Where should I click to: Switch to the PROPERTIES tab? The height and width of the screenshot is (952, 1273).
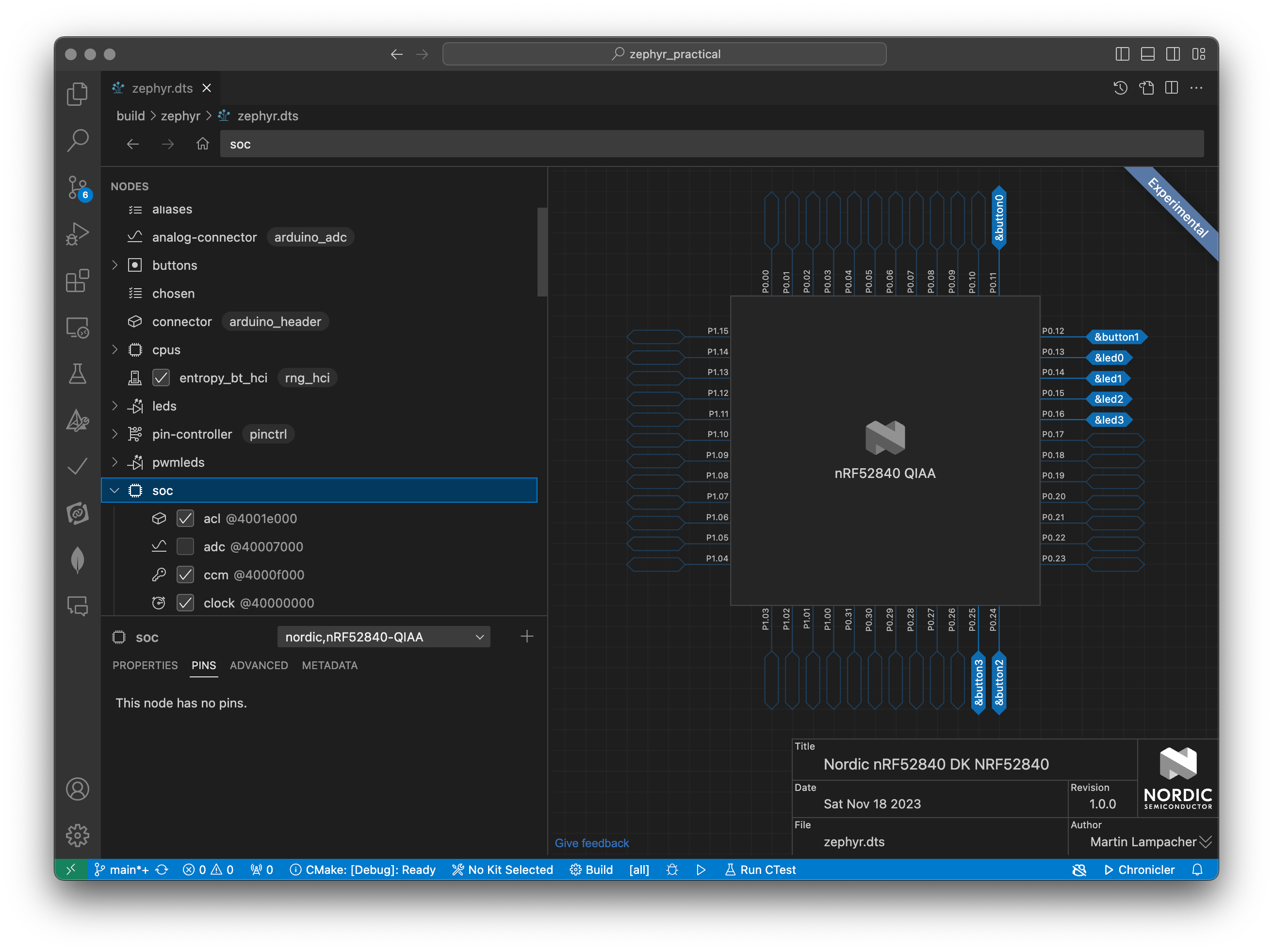click(x=145, y=665)
